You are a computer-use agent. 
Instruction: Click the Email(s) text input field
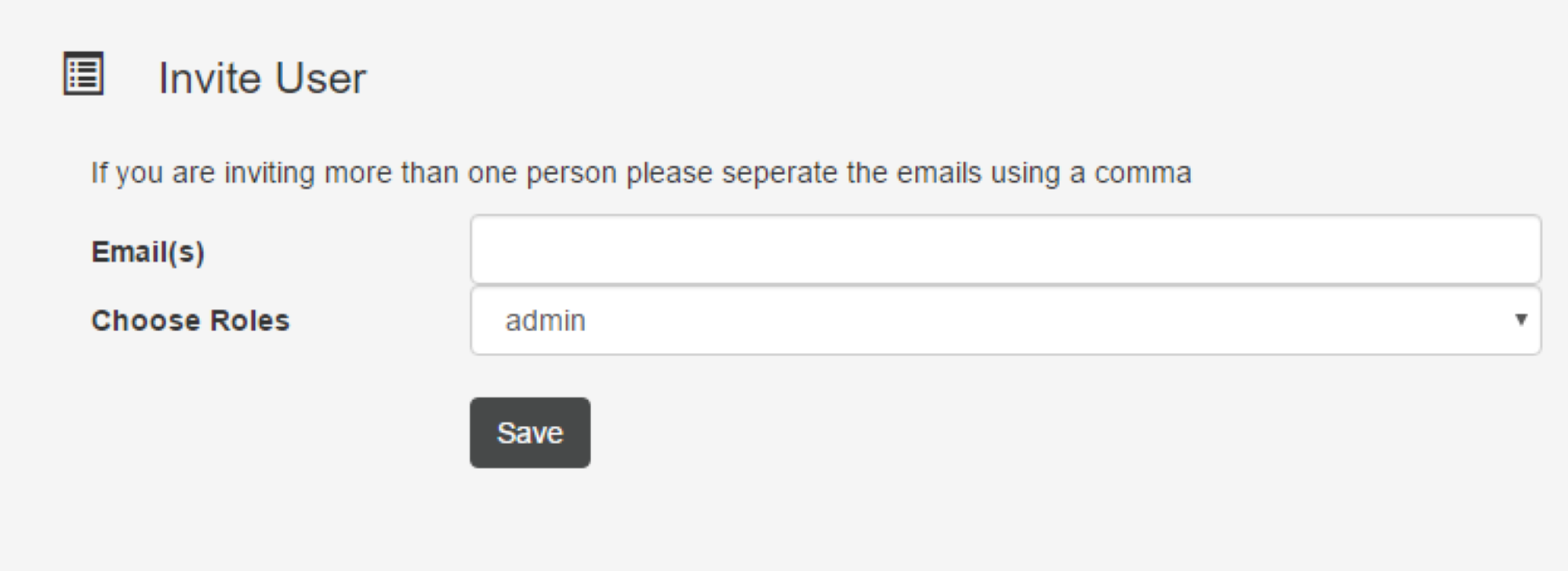click(x=1006, y=249)
